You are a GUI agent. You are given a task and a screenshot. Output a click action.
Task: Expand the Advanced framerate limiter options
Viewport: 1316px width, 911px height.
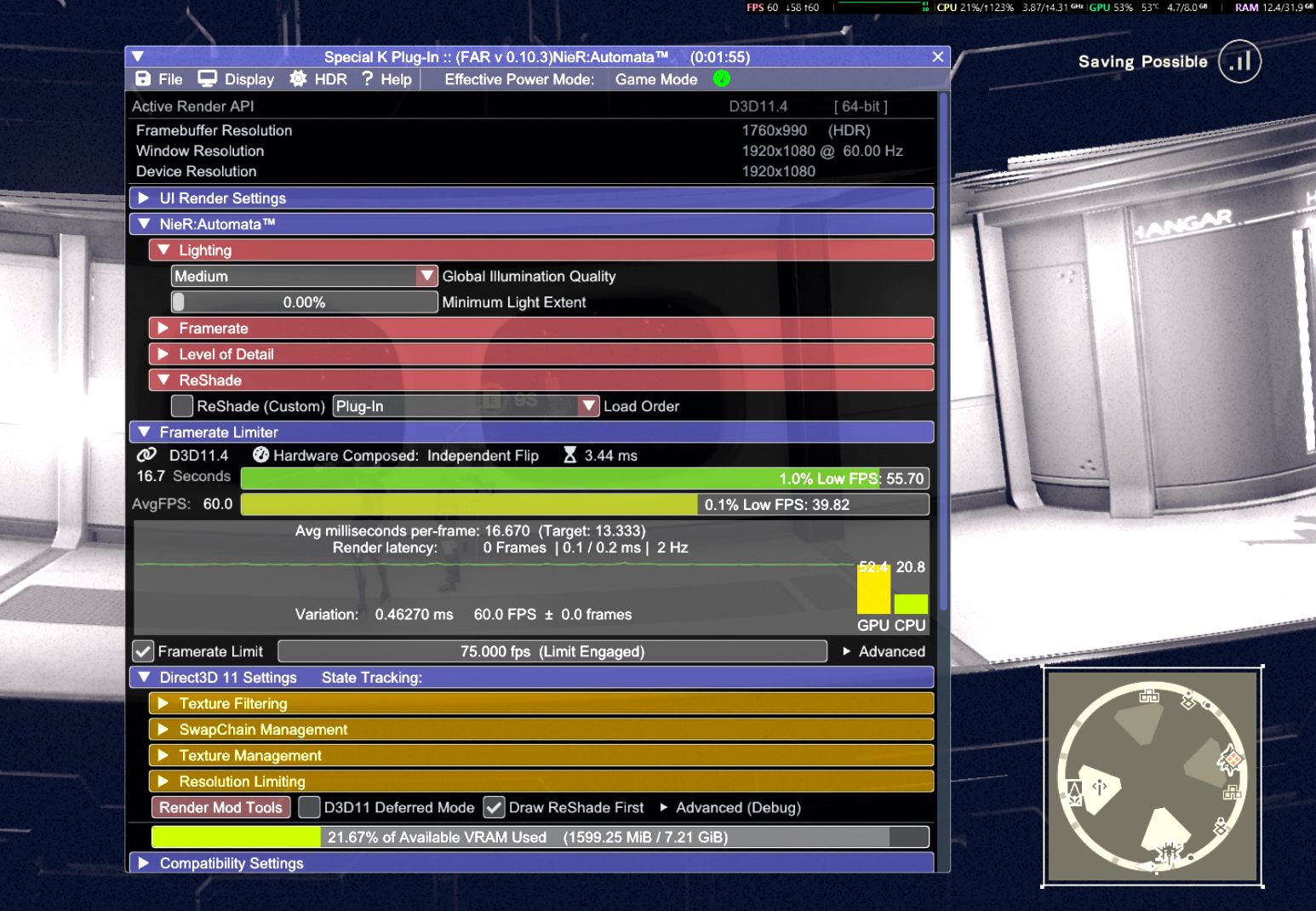click(884, 651)
